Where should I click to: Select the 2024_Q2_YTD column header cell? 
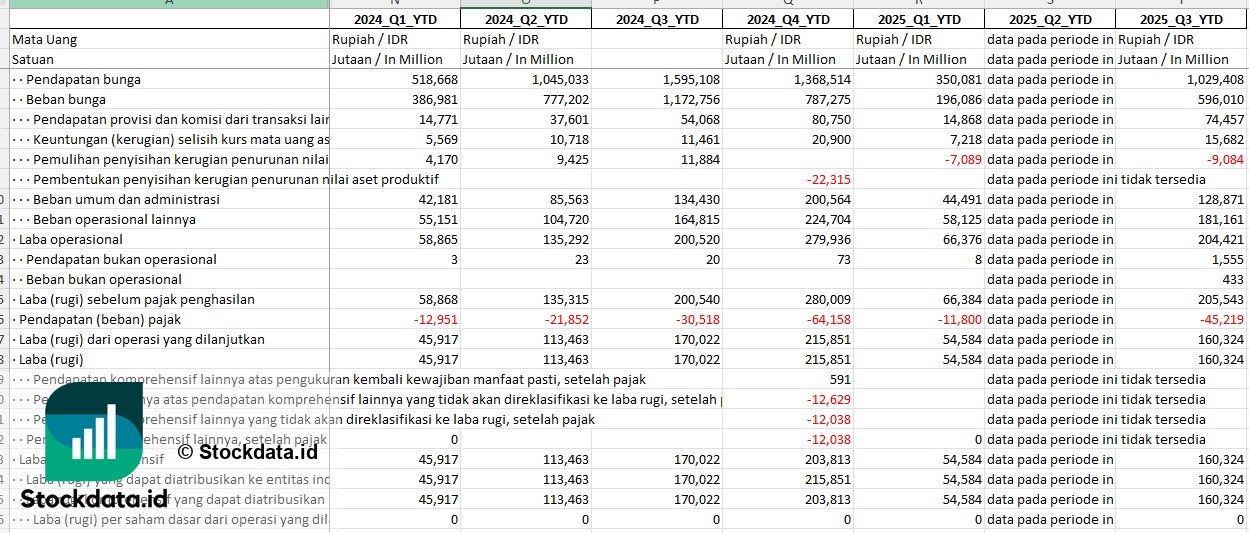point(526,19)
